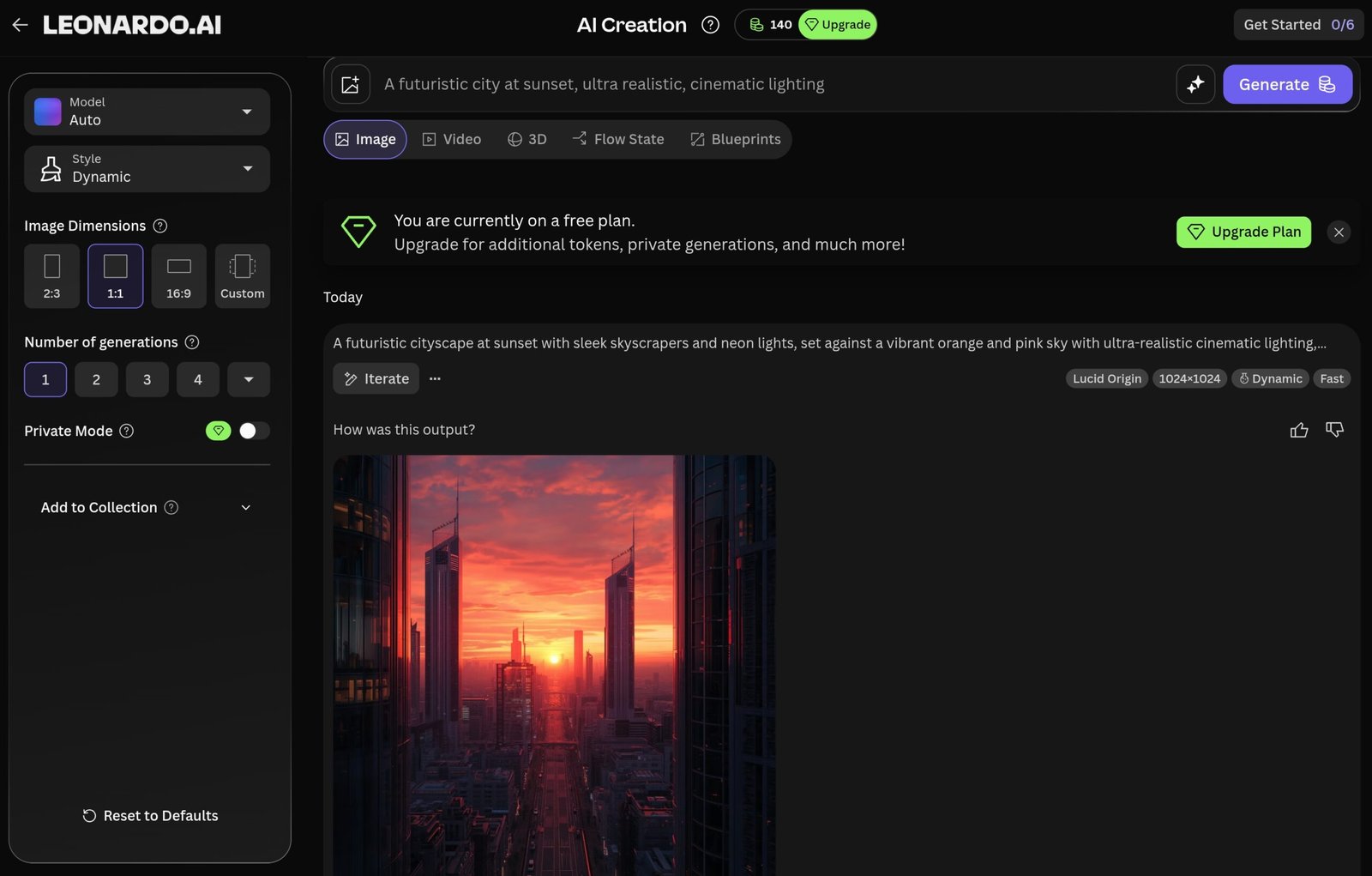Set number of generations to 1

(45, 379)
